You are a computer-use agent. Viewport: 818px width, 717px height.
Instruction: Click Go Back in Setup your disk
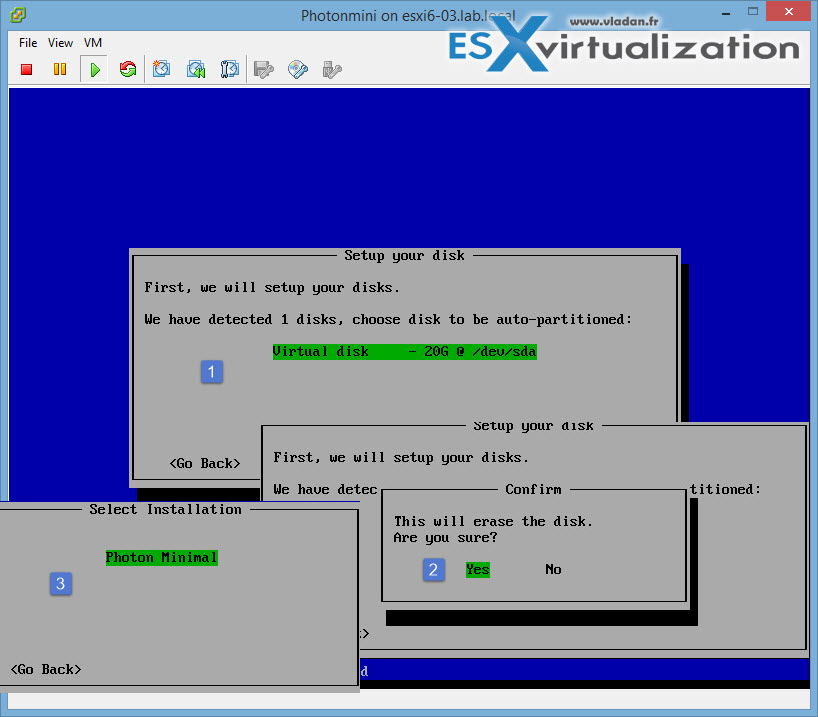click(x=205, y=463)
